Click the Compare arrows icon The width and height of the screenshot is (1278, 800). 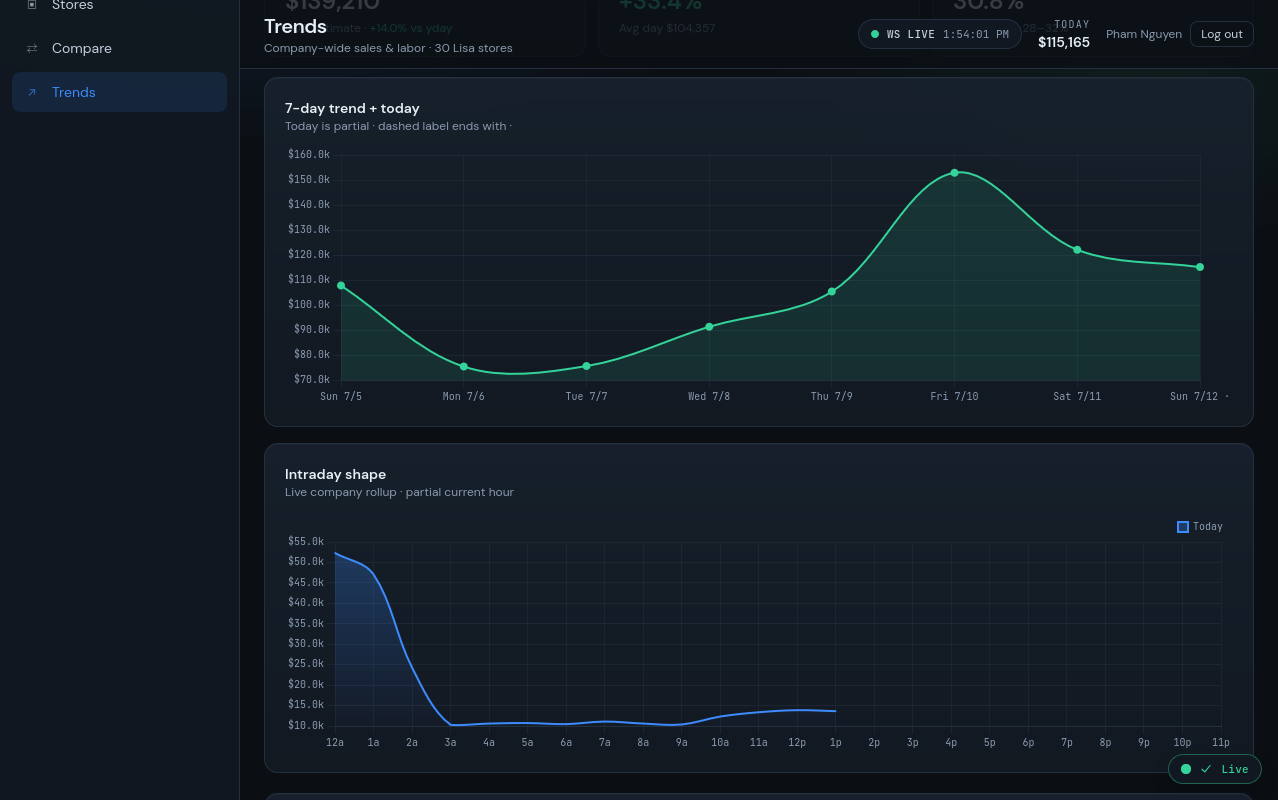tap(32, 48)
